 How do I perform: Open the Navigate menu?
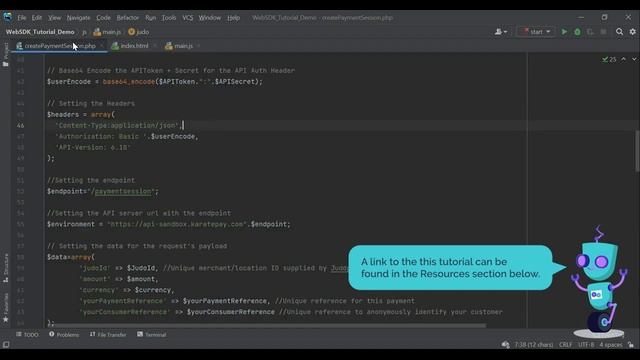pyautogui.click(x=78, y=18)
